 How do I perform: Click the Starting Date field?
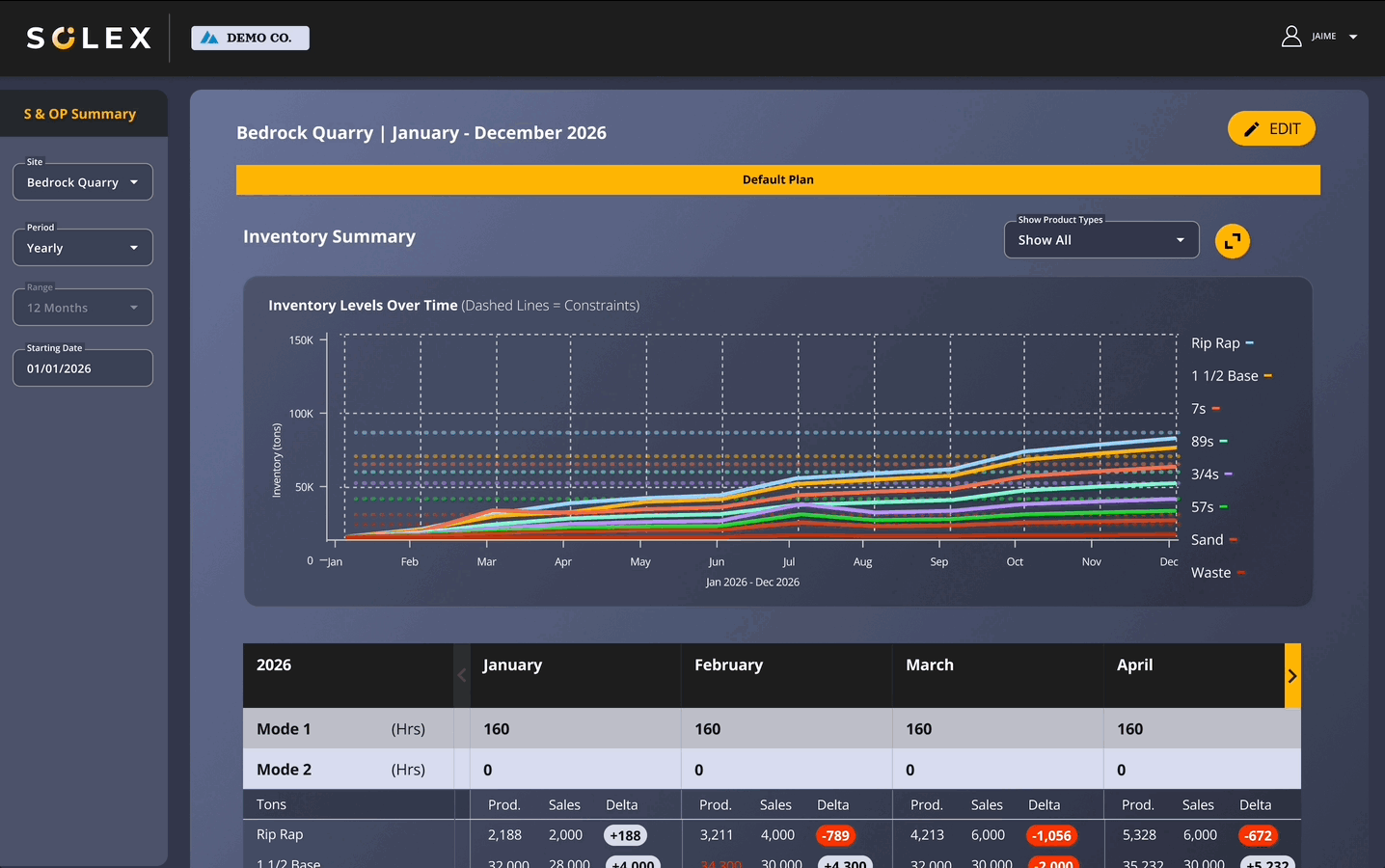pyautogui.click(x=82, y=368)
